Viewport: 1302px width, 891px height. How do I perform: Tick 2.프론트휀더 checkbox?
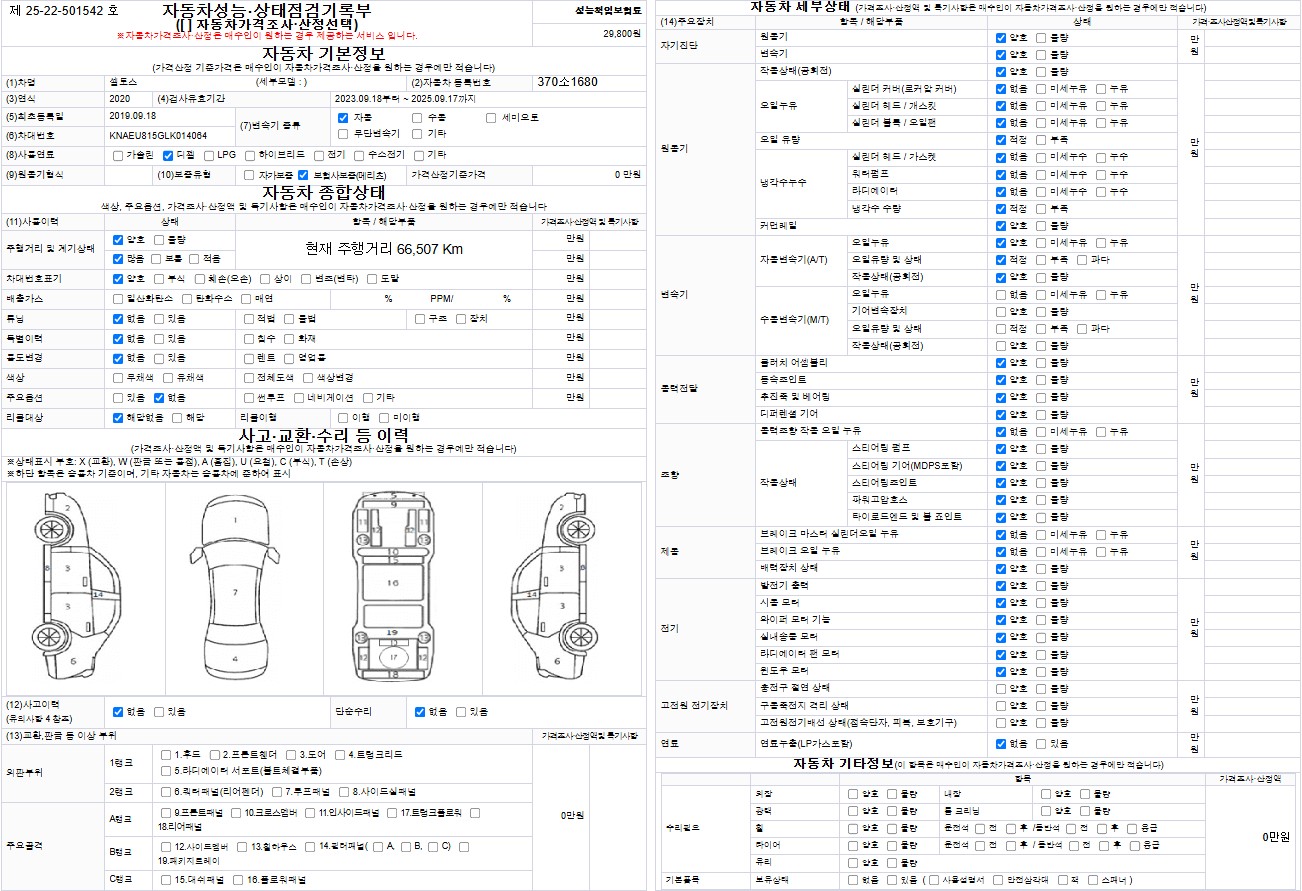(x=214, y=754)
